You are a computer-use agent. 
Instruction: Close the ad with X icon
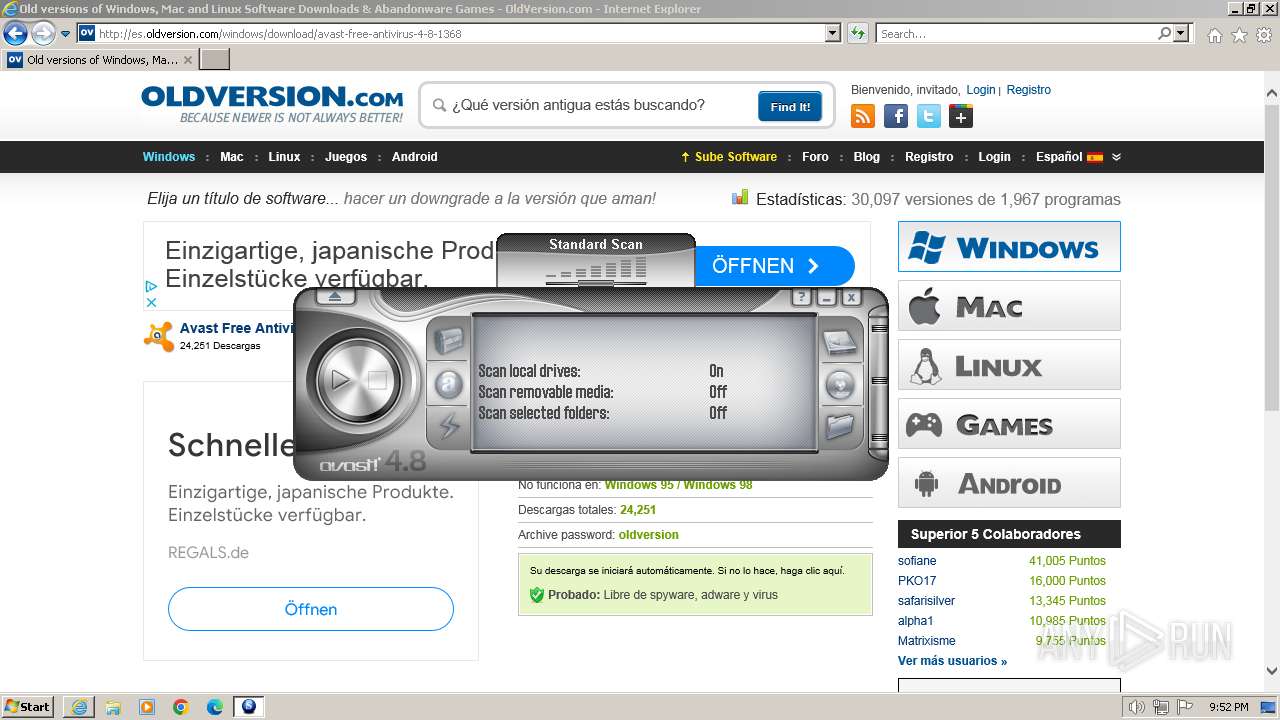[151, 301]
